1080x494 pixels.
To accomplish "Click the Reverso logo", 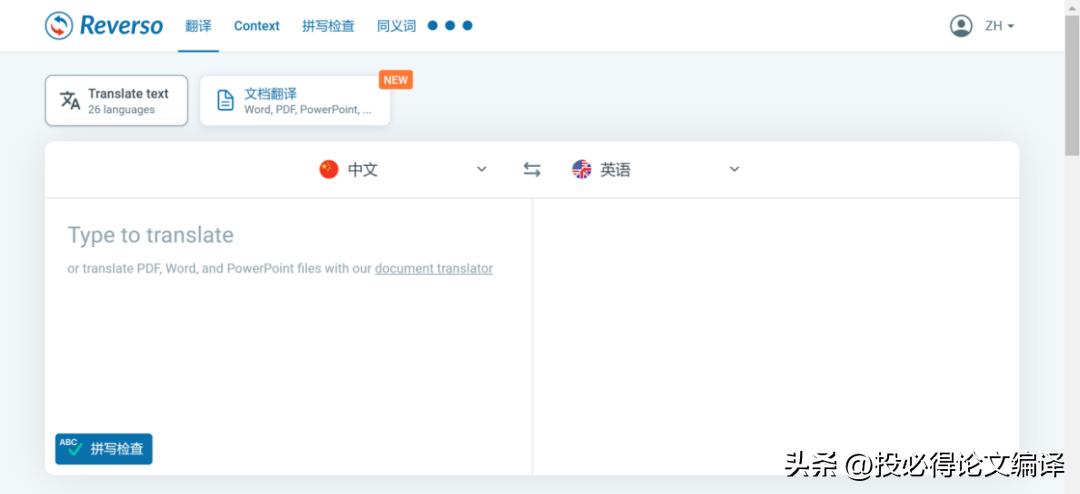I will [x=104, y=25].
